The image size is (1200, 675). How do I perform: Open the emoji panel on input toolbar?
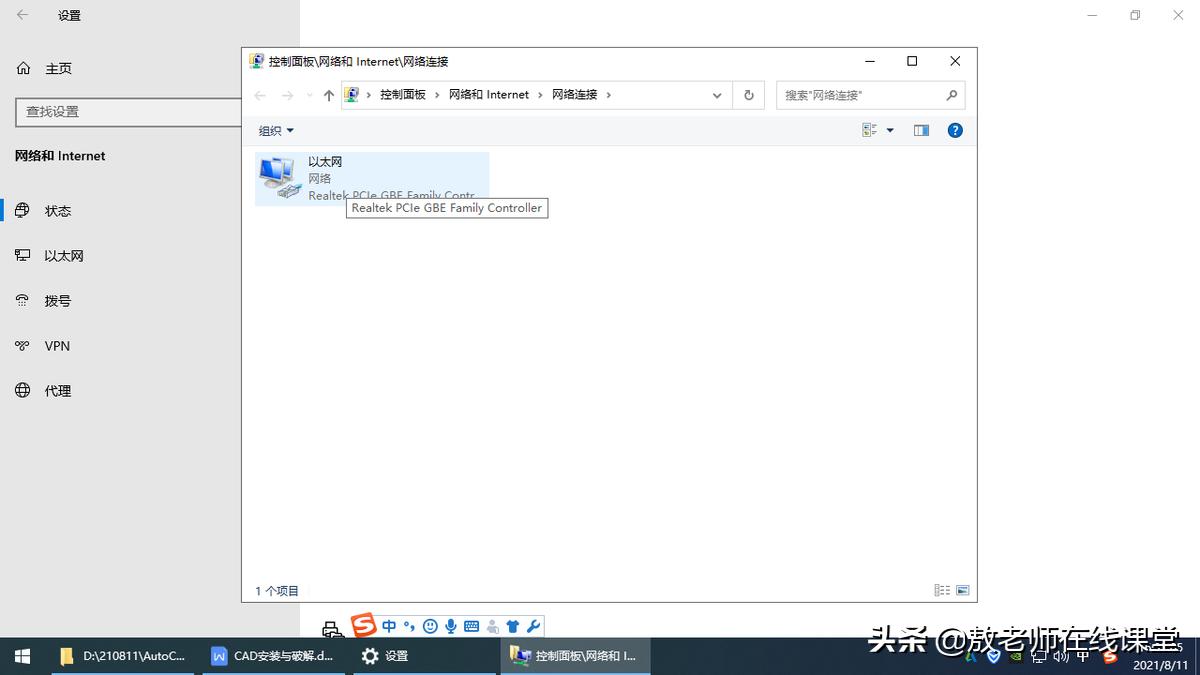click(431, 627)
